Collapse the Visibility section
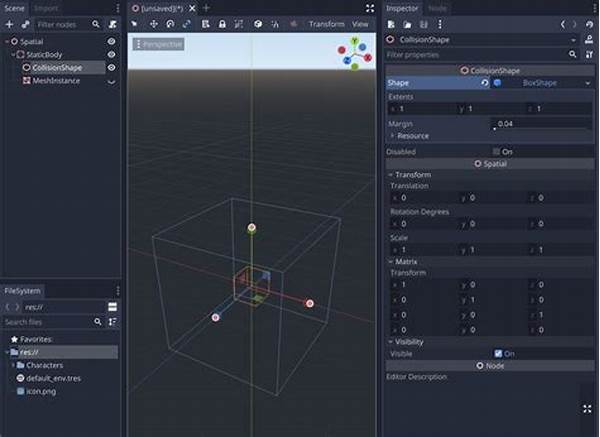 (391, 342)
